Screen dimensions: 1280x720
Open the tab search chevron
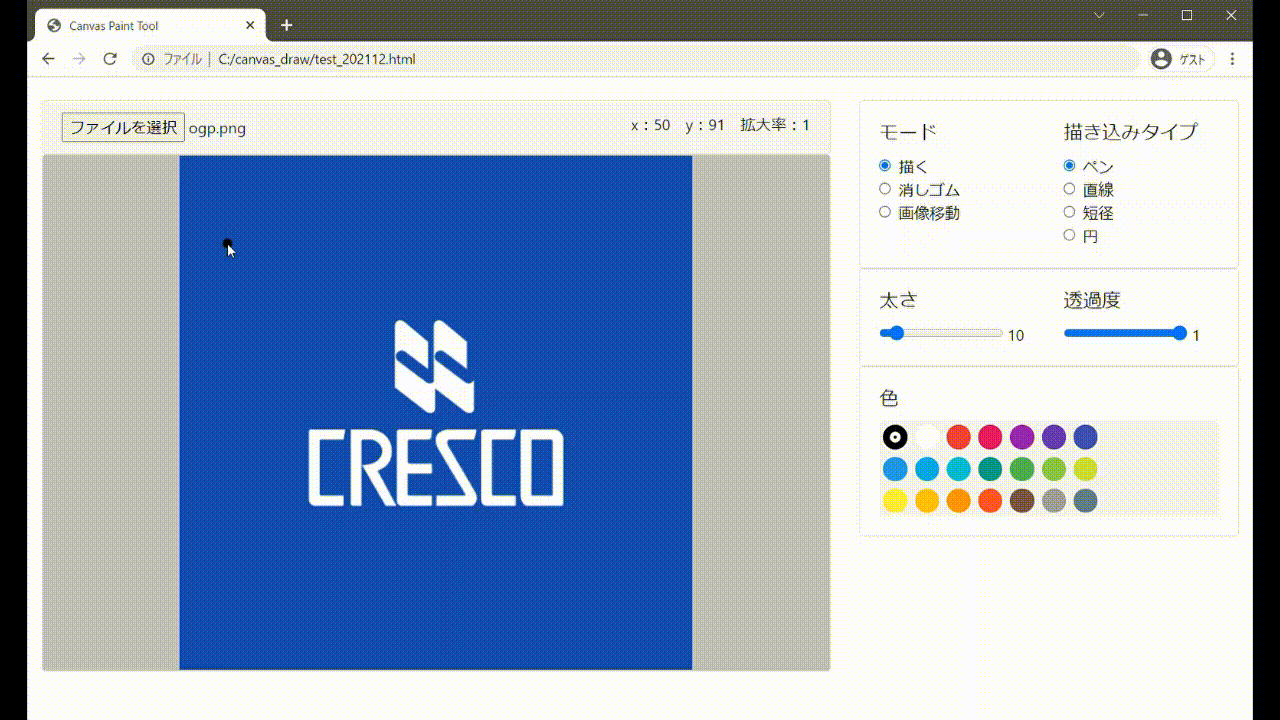coord(1099,15)
